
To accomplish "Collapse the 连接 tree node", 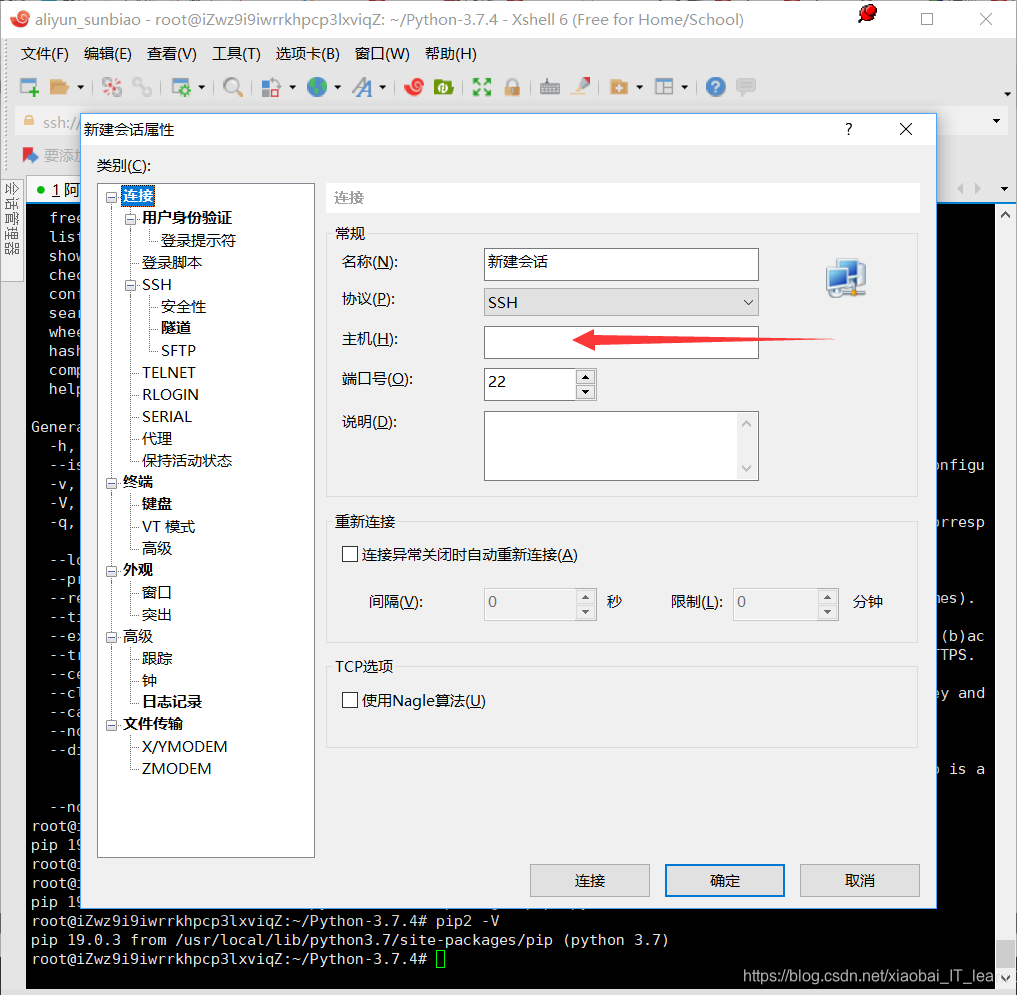I will tap(112, 197).
